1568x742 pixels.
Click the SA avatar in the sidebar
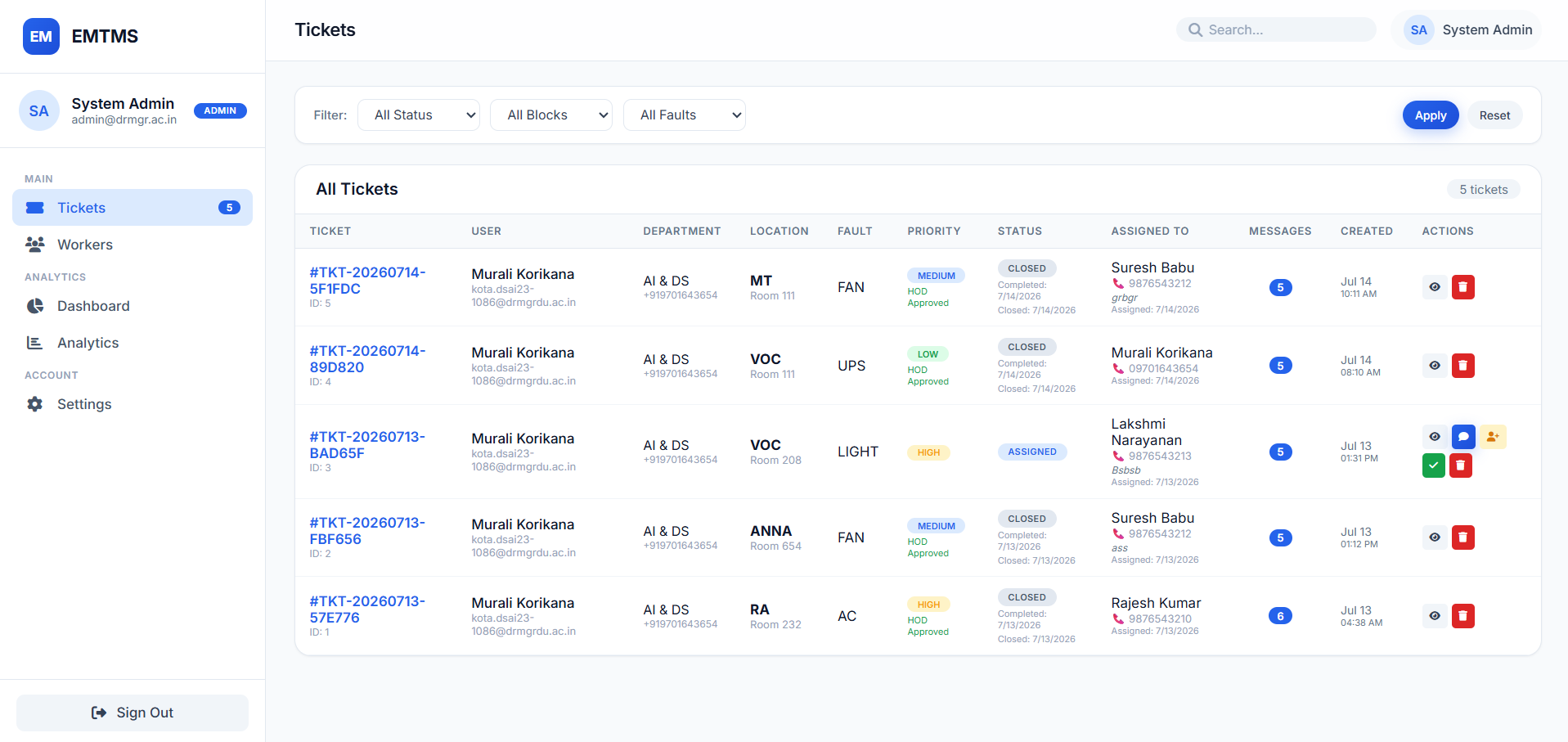pyautogui.click(x=39, y=110)
